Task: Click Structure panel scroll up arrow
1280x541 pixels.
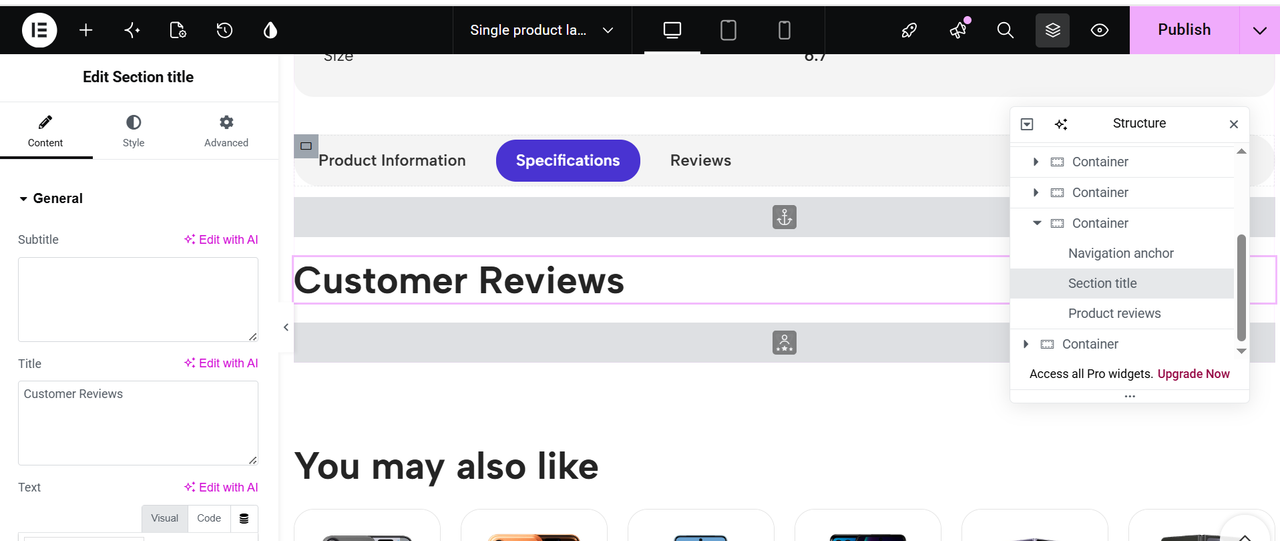Action: [1242, 152]
